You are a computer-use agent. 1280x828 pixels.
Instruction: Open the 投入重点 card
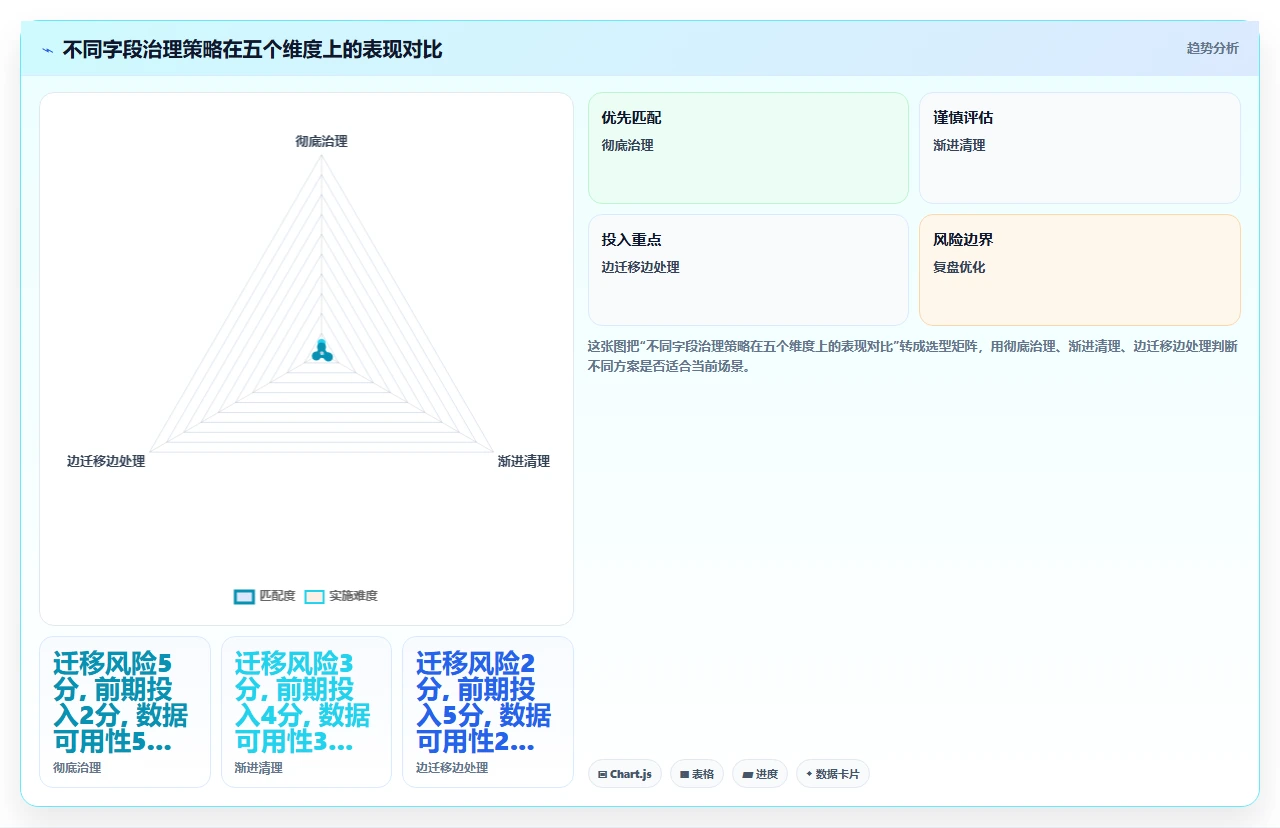pos(748,270)
